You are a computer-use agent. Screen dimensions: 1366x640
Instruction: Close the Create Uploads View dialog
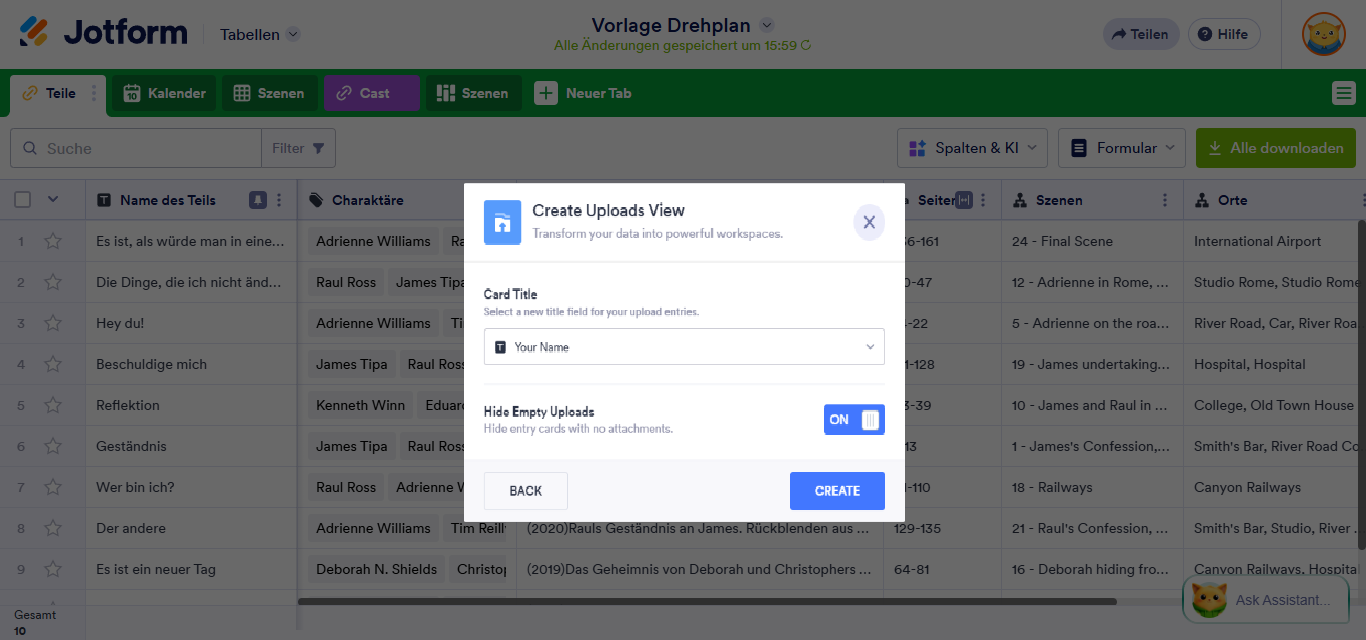tap(868, 222)
